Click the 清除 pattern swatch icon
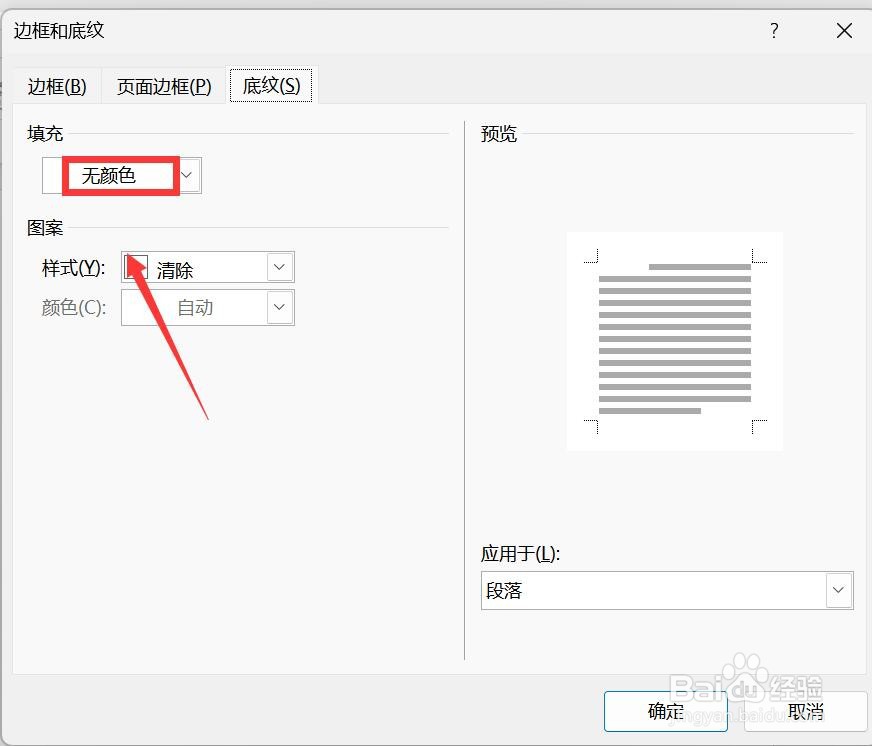The width and height of the screenshot is (872, 746). pyautogui.click(x=135, y=266)
